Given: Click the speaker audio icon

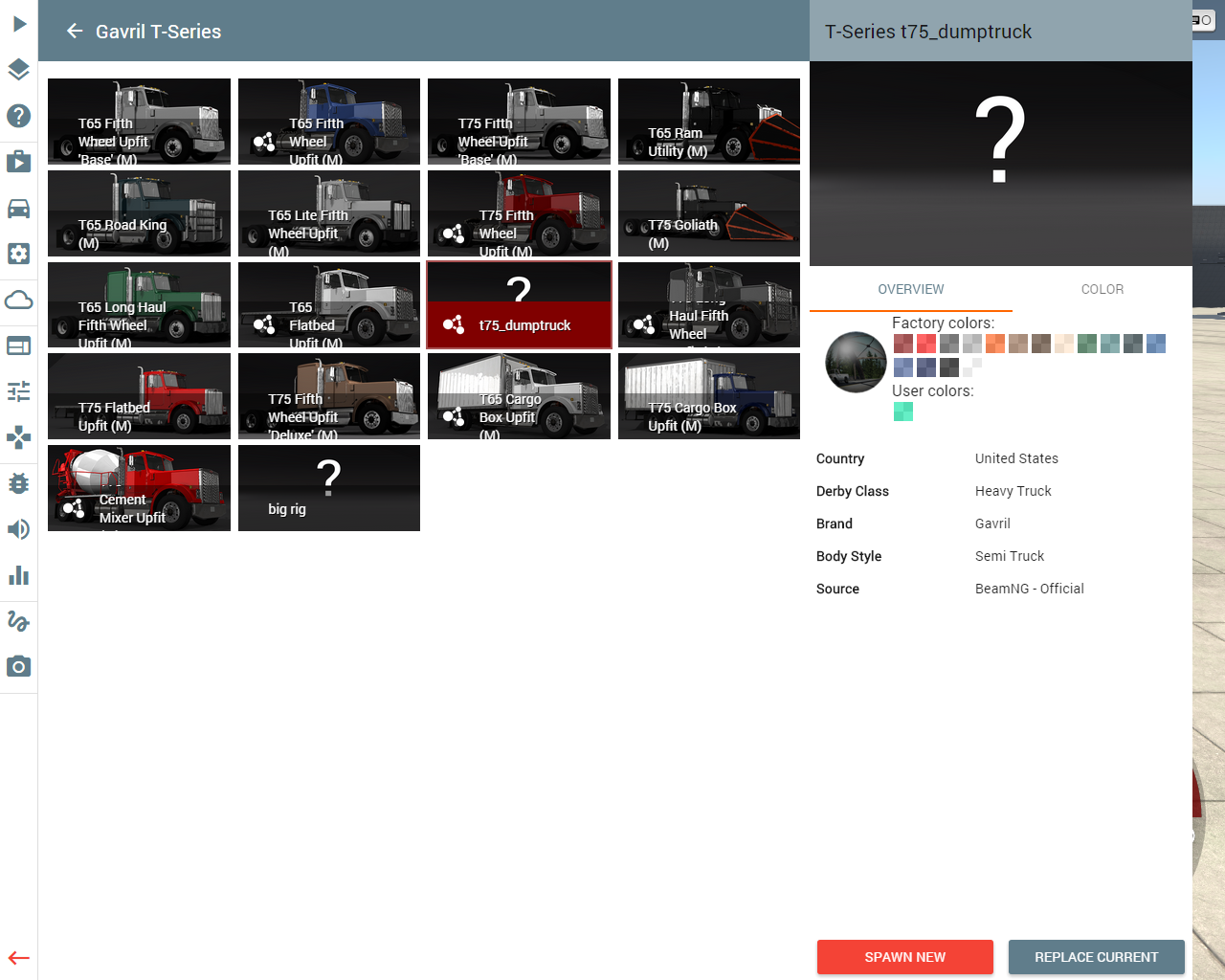Looking at the screenshot, I should click(x=19, y=529).
